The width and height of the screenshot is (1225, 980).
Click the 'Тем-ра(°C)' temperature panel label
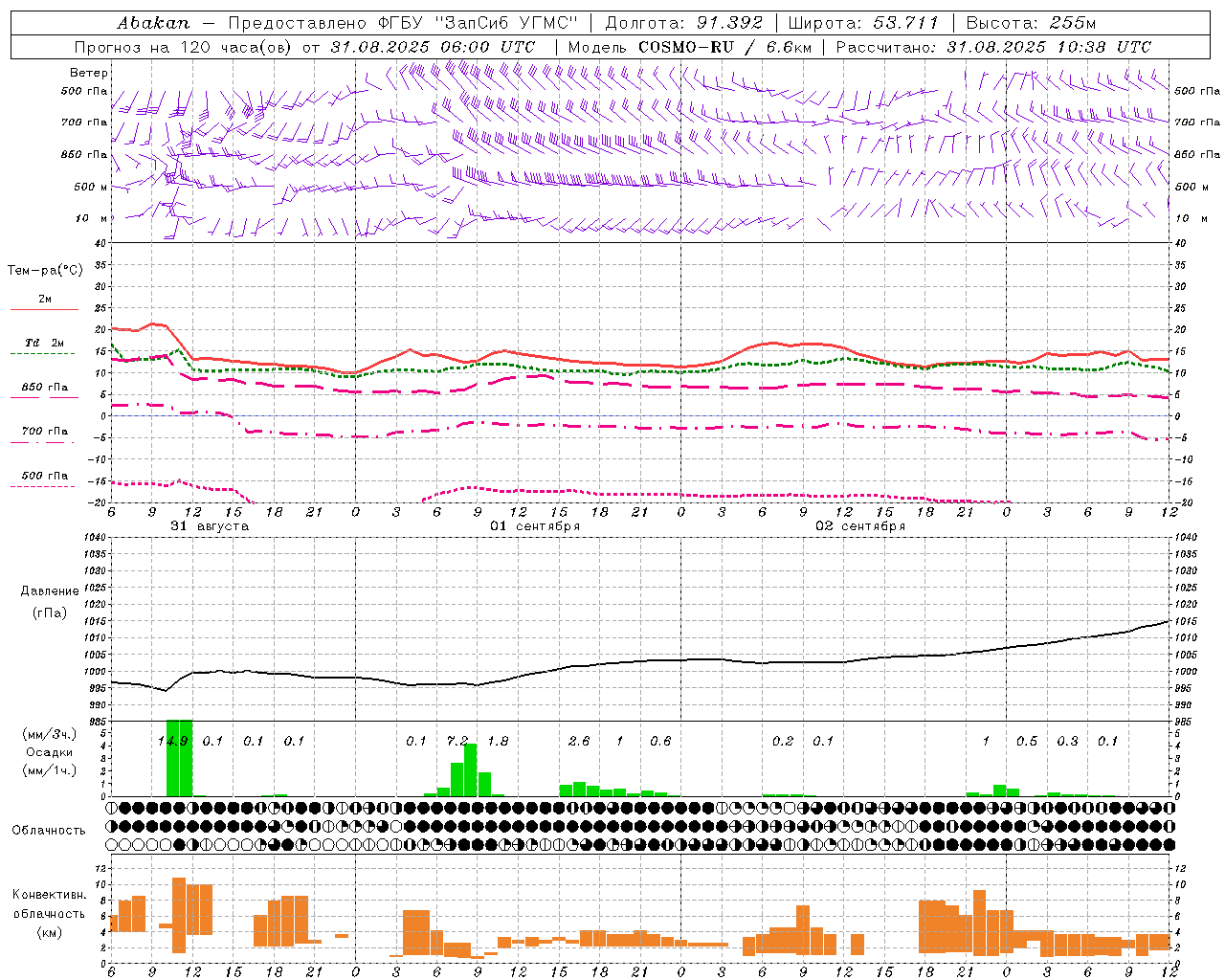click(x=45, y=271)
